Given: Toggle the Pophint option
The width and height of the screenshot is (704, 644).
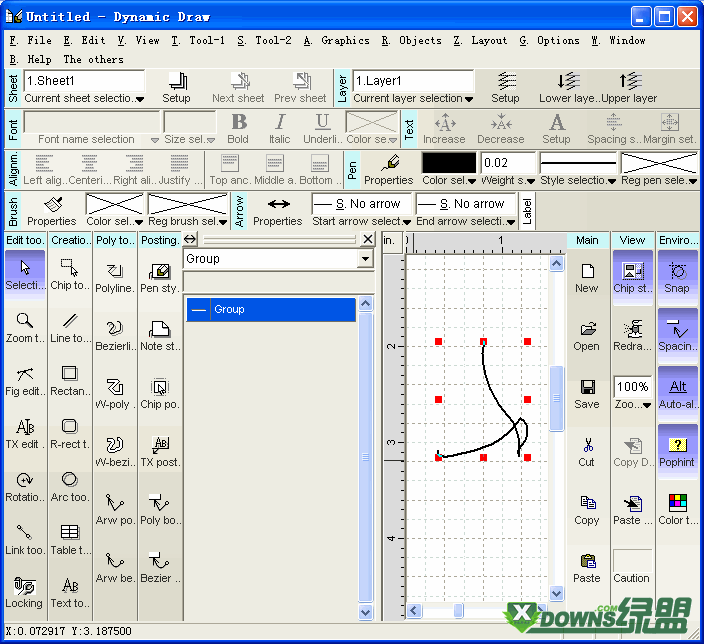Looking at the screenshot, I should pos(677,452).
